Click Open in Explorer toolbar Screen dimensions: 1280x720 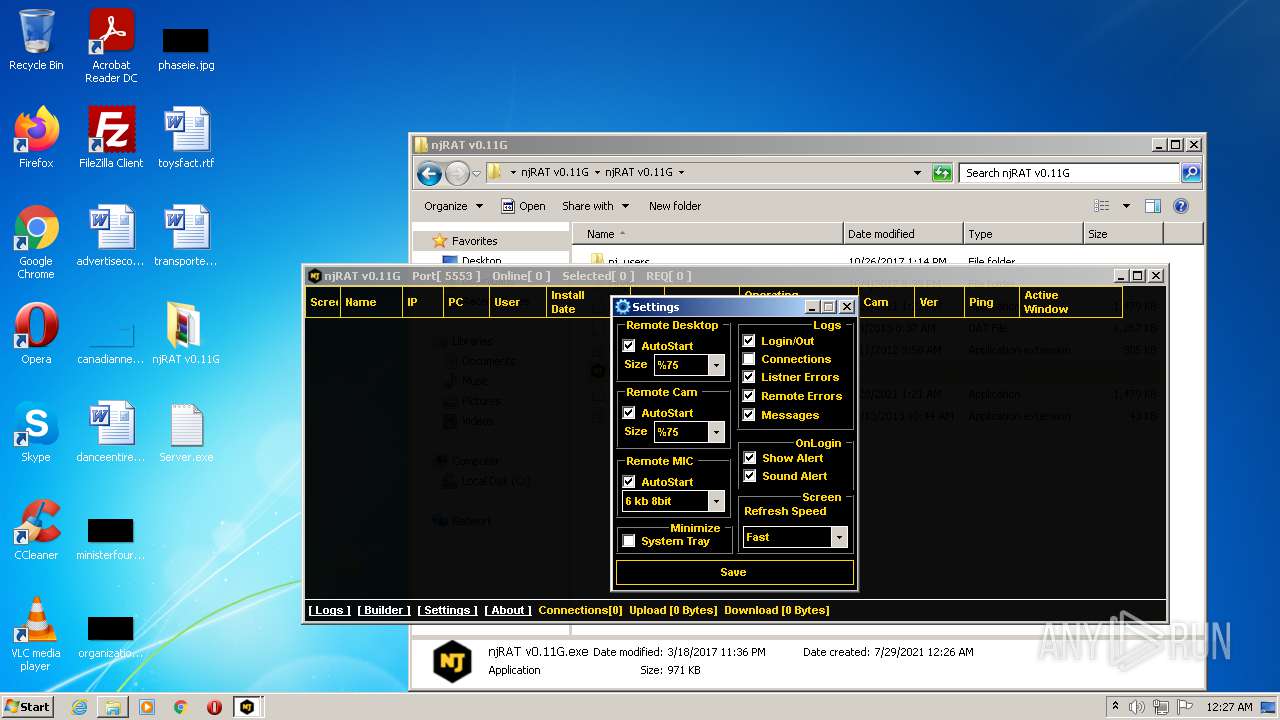(x=524, y=206)
